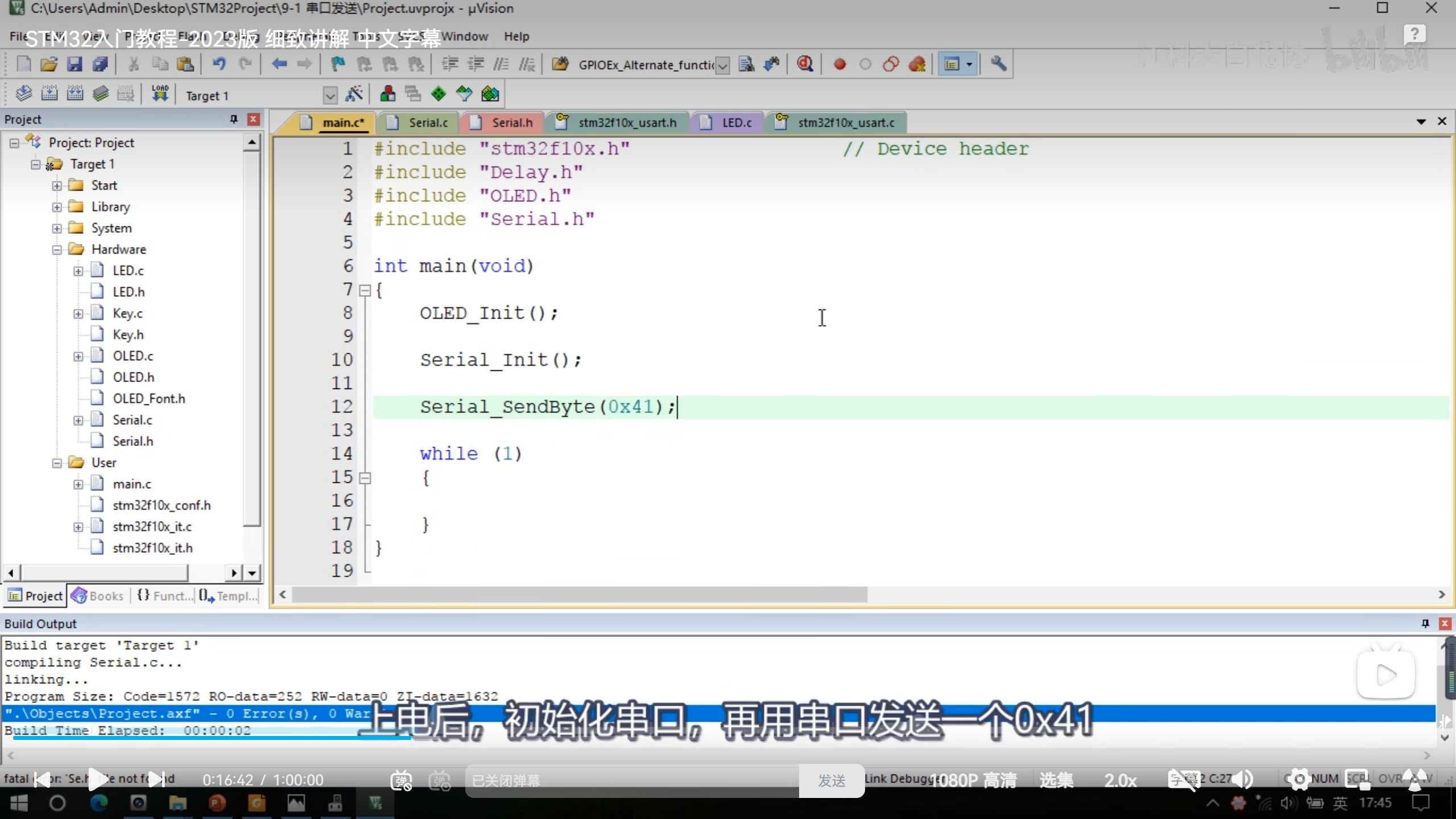This screenshot has width=1456, height=819.
Task: Insert a breakpoint via red dot icon
Action: tap(839, 64)
